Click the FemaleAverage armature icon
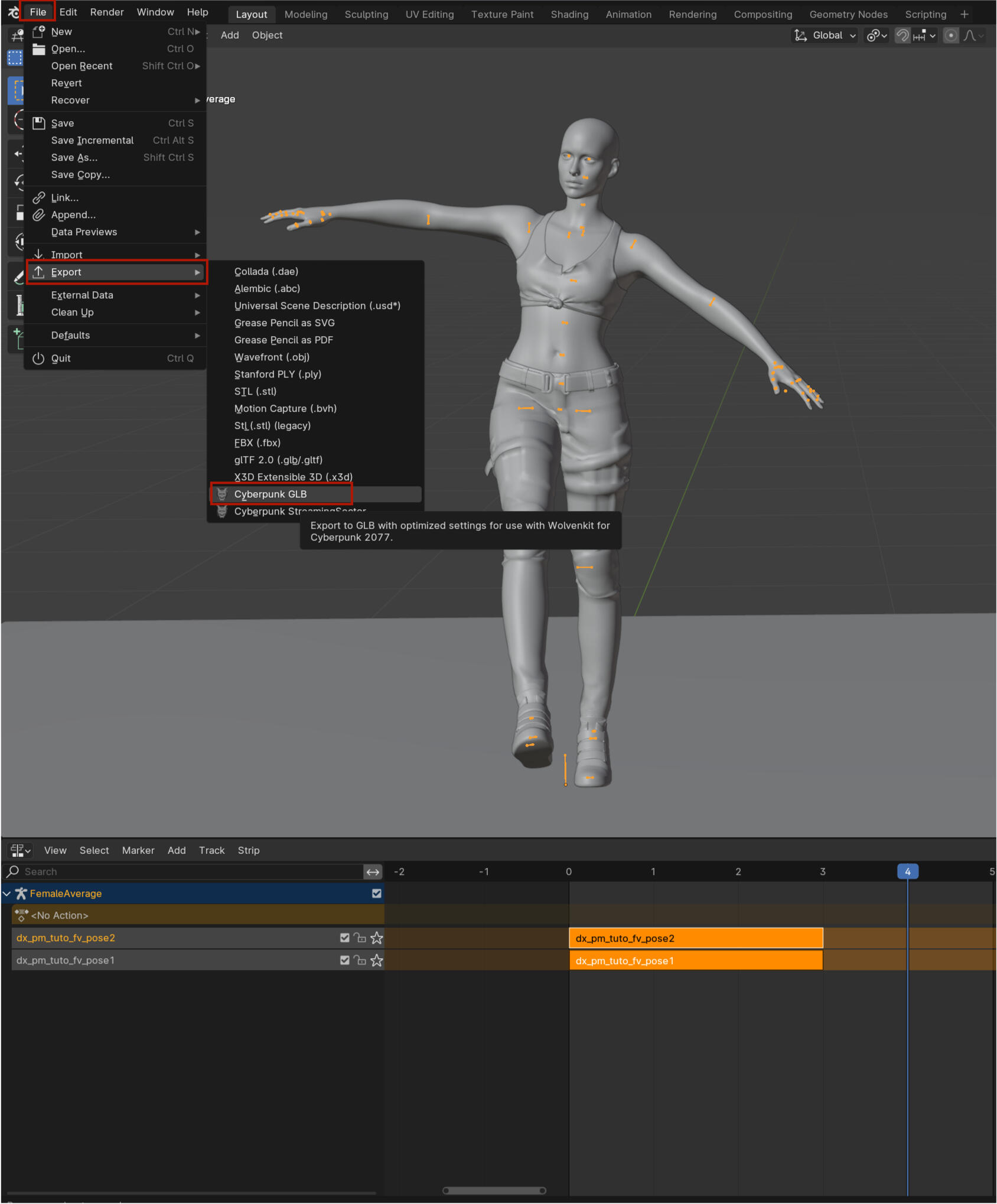The width and height of the screenshot is (997, 1204). [21, 893]
